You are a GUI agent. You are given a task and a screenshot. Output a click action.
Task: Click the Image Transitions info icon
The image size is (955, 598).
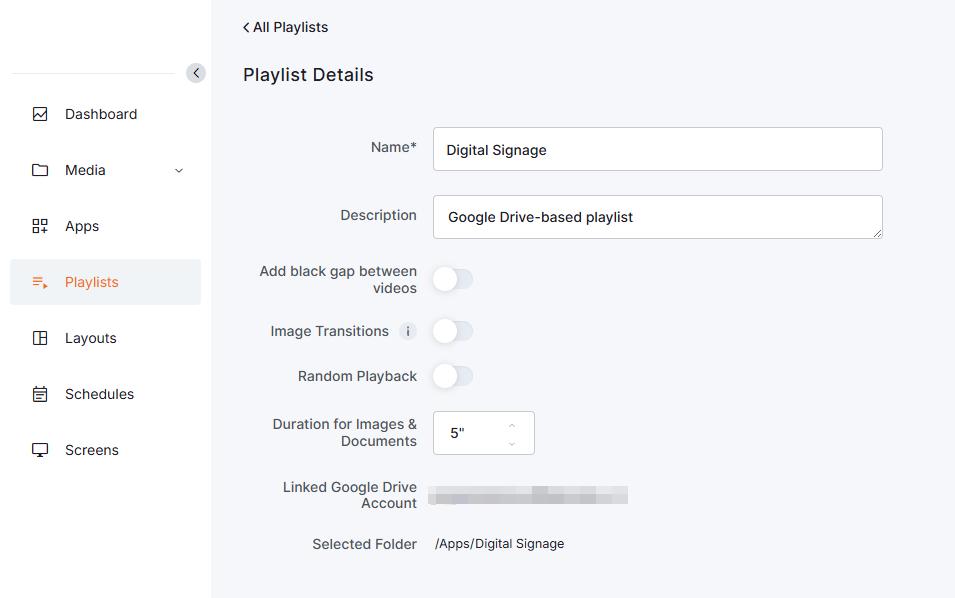(x=407, y=331)
